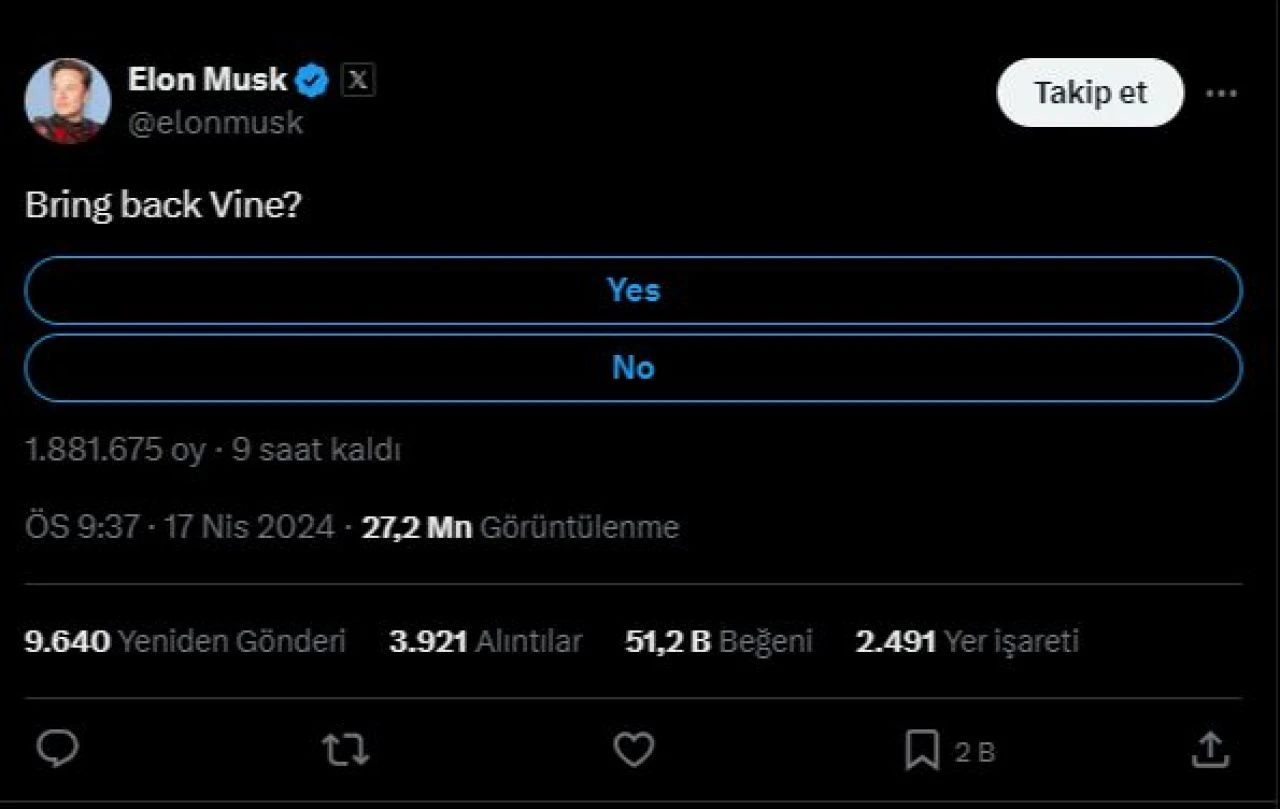
Task: Retweet the poll using repost icon
Action: pyautogui.click(x=345, y=747)
